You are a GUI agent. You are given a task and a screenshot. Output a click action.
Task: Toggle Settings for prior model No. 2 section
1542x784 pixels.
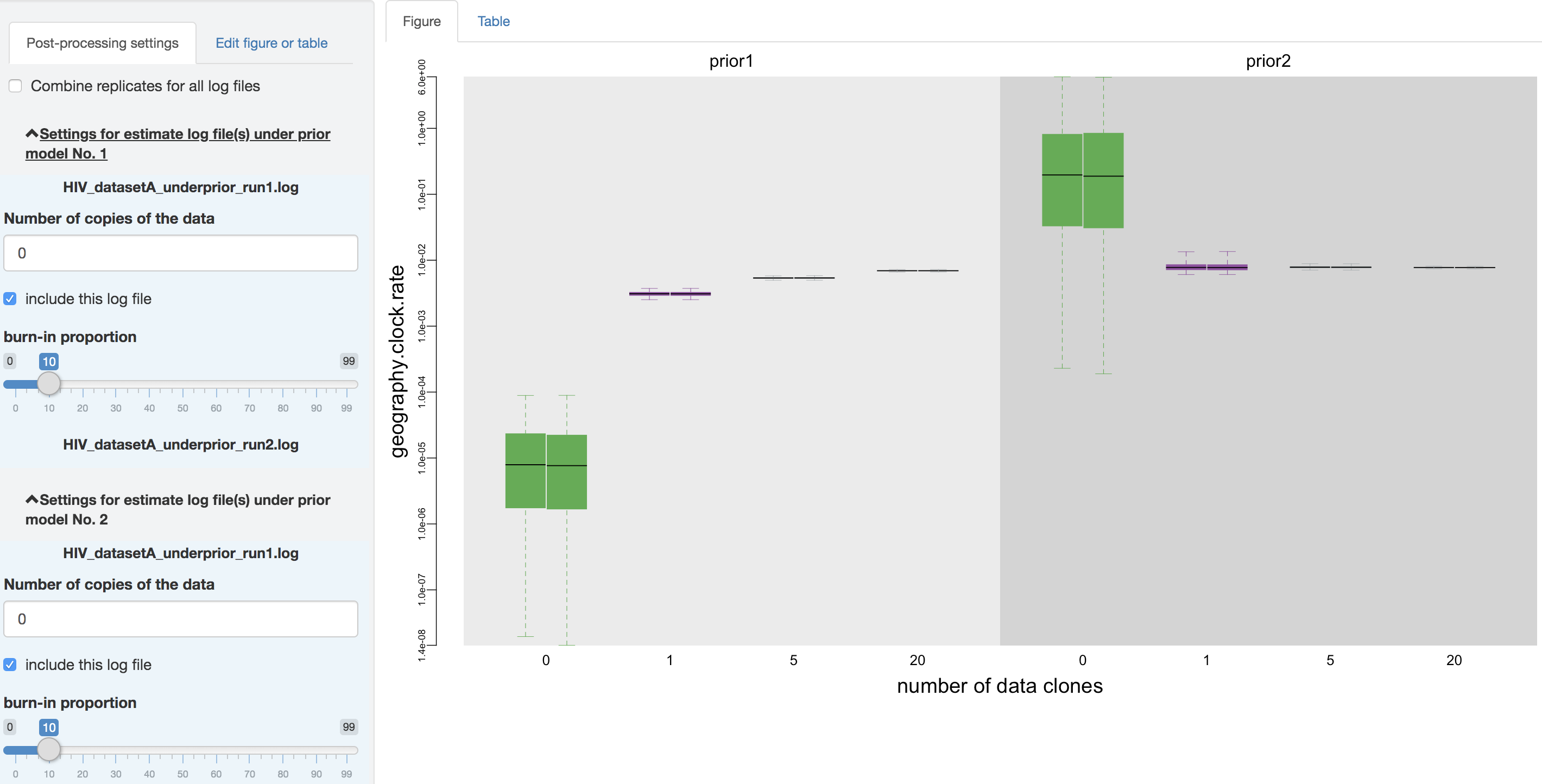tap(178, 509)
